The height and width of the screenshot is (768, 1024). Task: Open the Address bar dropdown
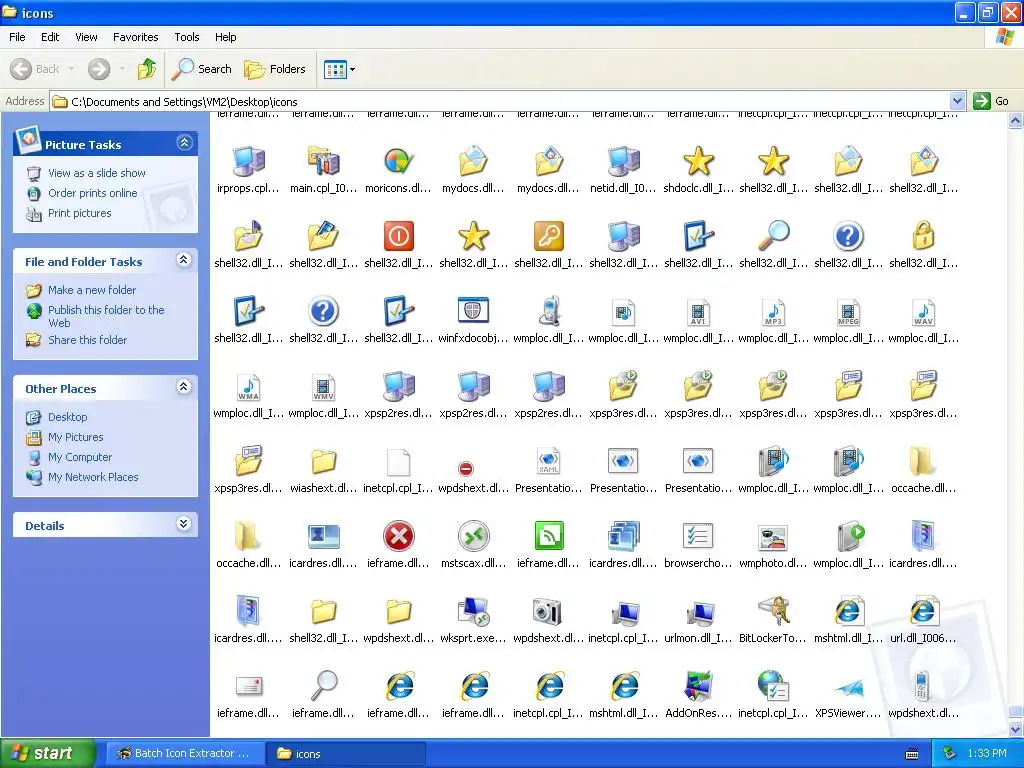pyautogui.click(x=957, y=101)
